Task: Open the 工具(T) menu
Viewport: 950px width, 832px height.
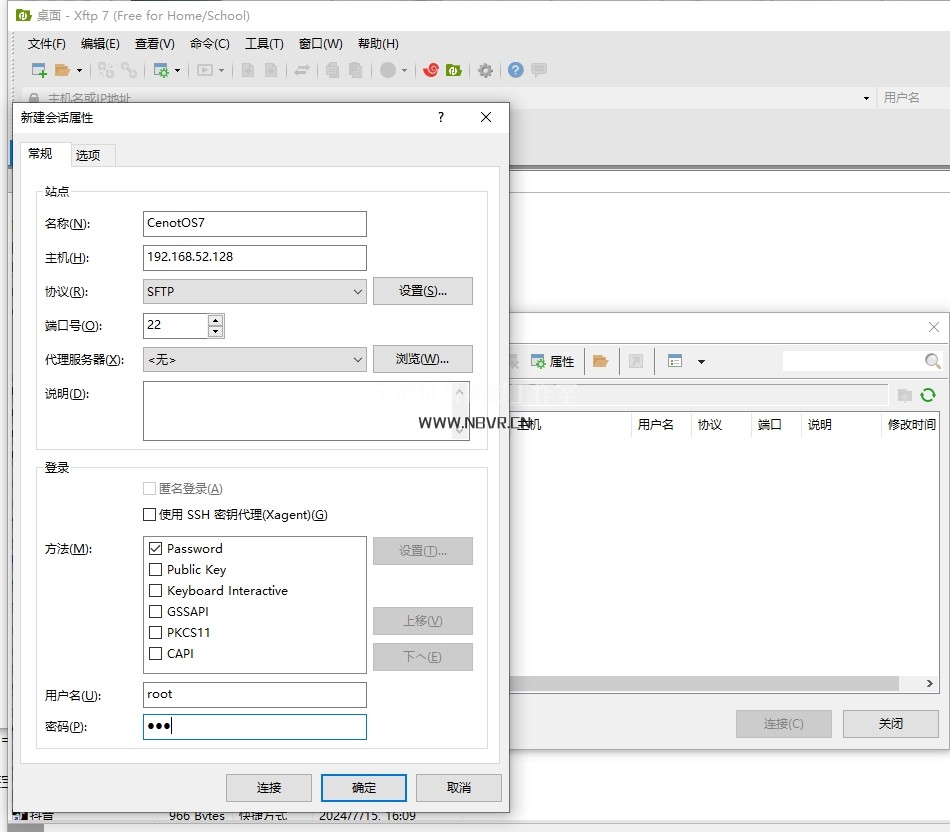Action: [264, 43]
